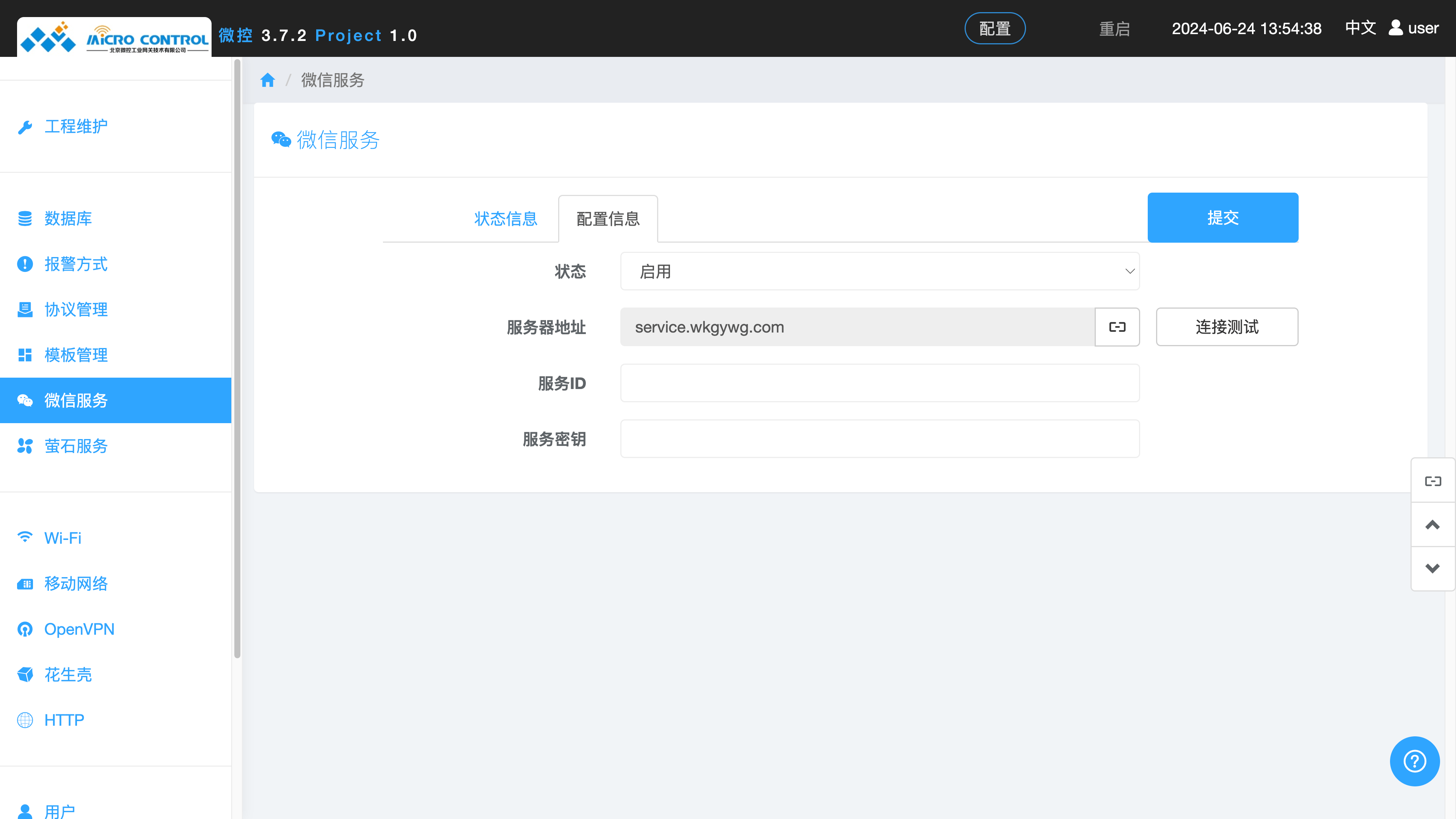1456x819 pixels.
Task: Go to 花生壳 sidebar entry
Action: (x=68, y=674)
